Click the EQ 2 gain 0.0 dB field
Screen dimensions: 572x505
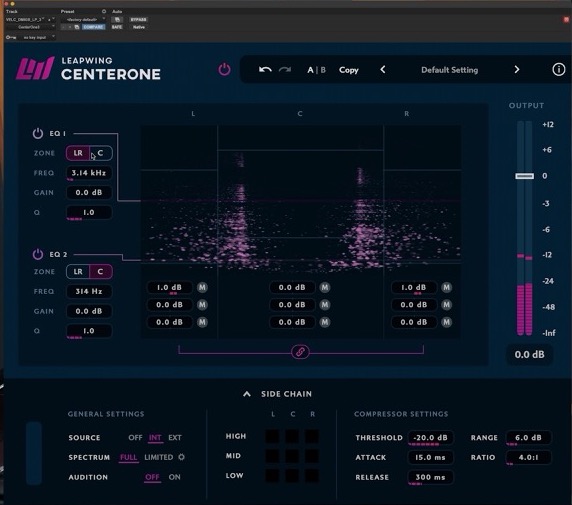coord(89,311)
